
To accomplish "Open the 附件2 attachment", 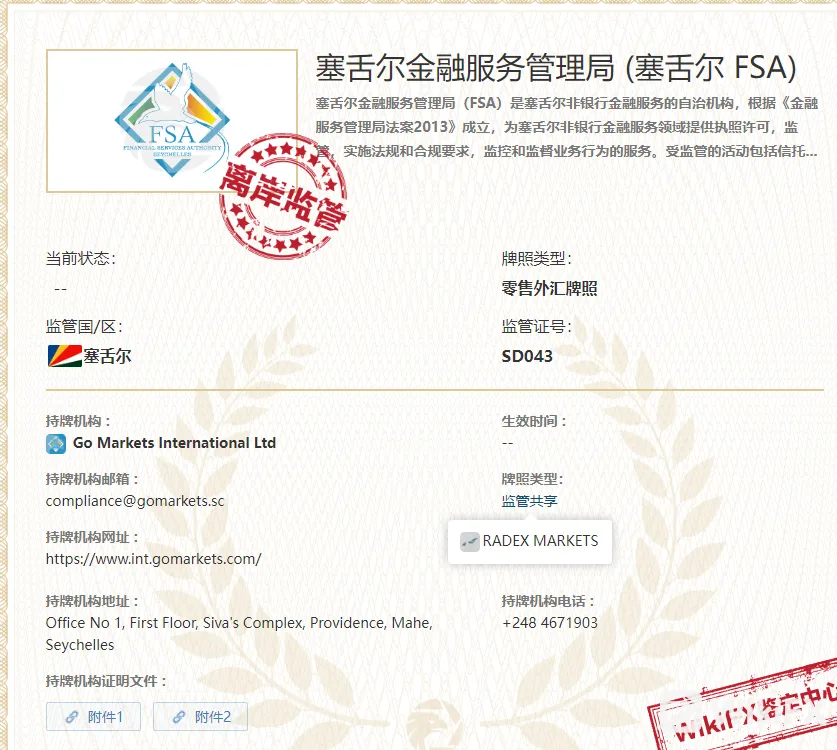I will click(x=200, y=716).
